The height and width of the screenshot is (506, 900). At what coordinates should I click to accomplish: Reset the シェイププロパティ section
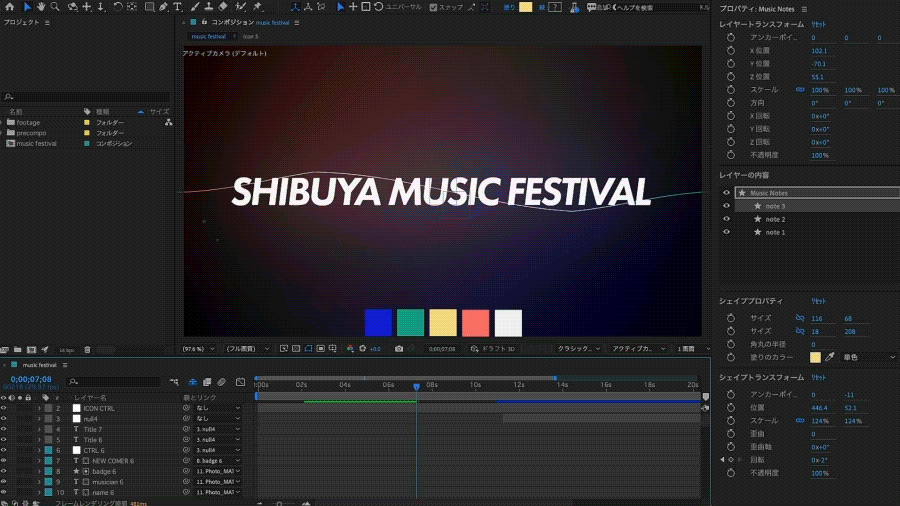tap(818, 301)
